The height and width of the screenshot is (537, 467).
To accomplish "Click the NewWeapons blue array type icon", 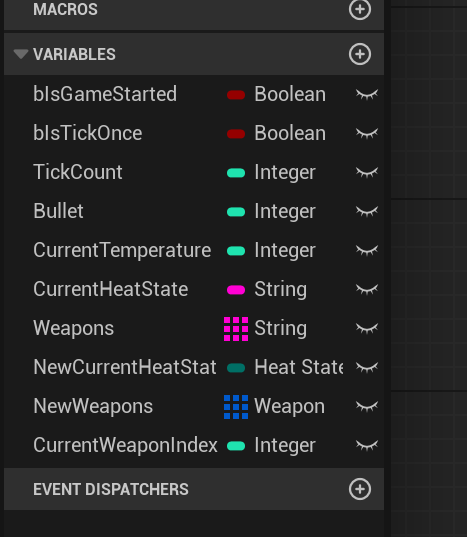I will coord(236,407).
